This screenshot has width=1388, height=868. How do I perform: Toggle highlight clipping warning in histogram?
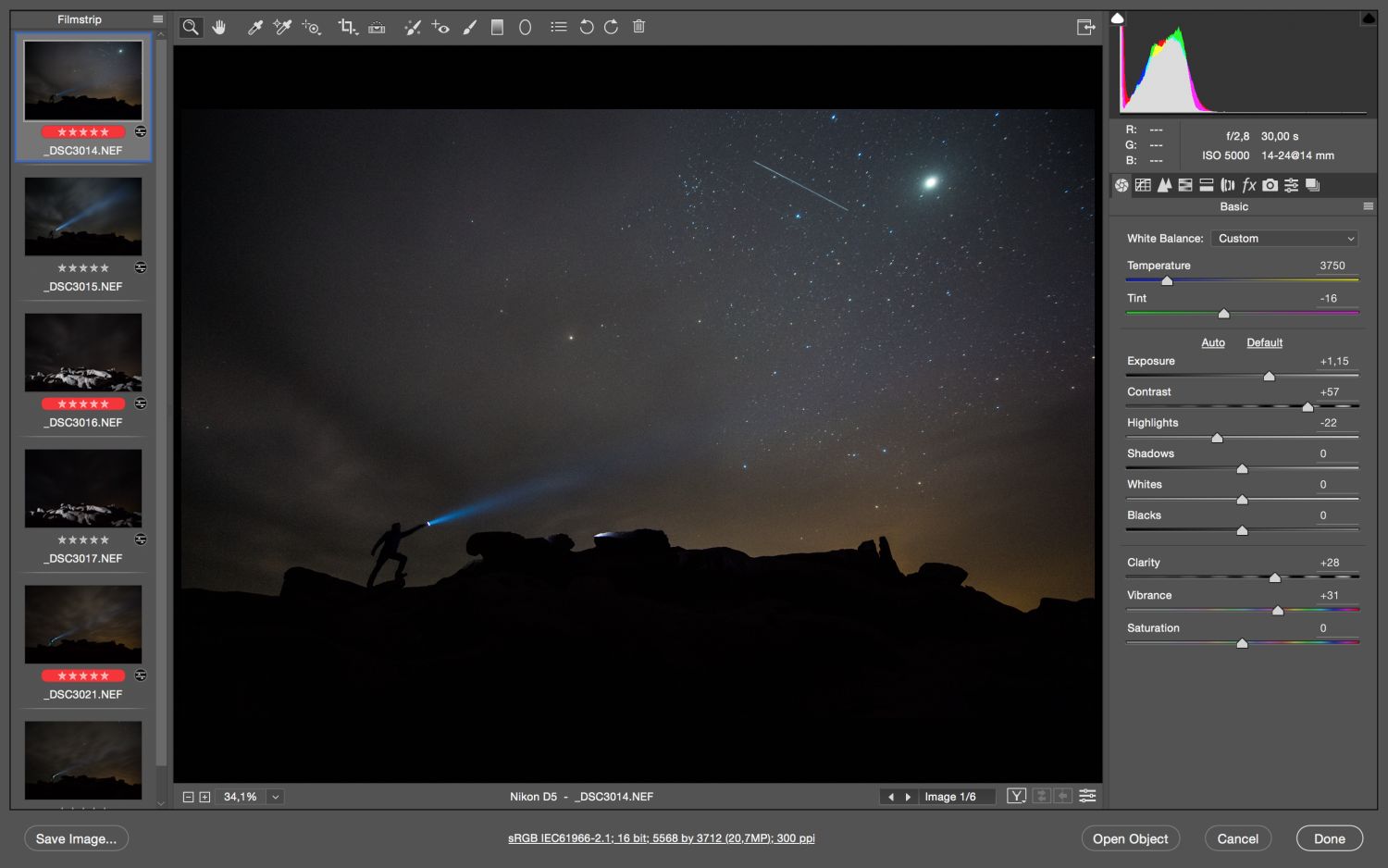click(x=1368, y=19)
